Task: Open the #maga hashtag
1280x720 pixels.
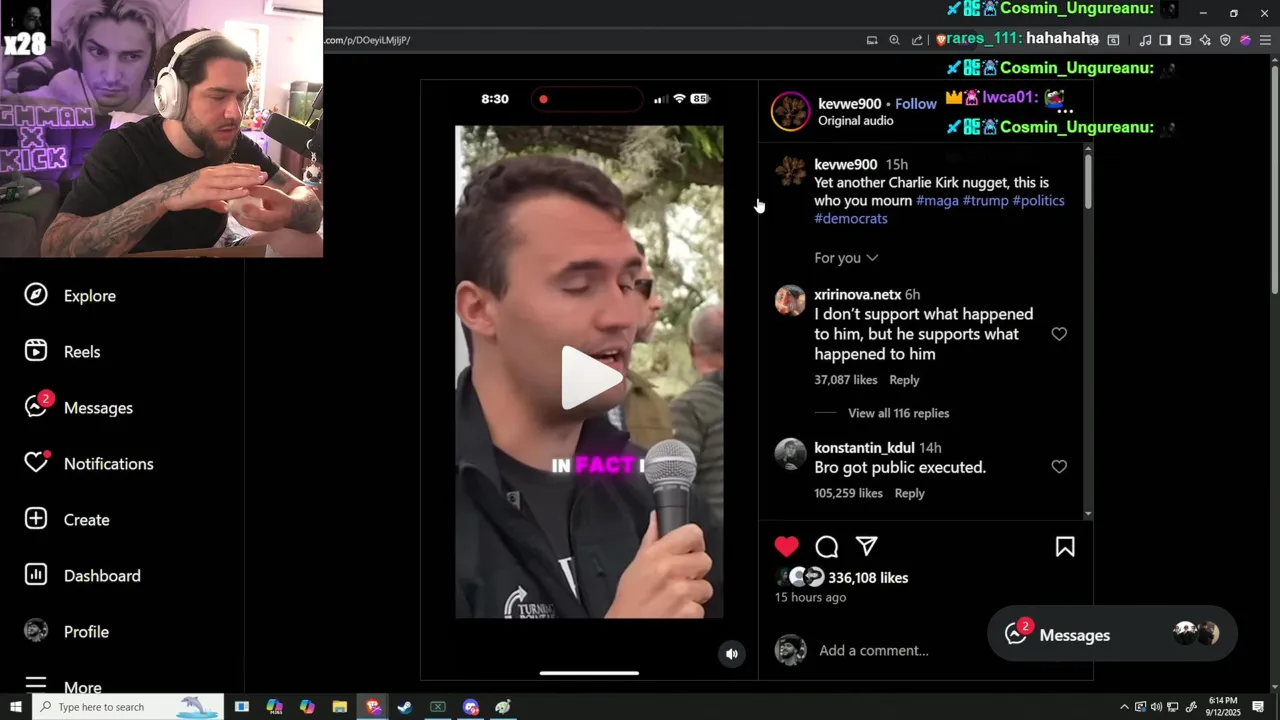Action: pos(937,201)
